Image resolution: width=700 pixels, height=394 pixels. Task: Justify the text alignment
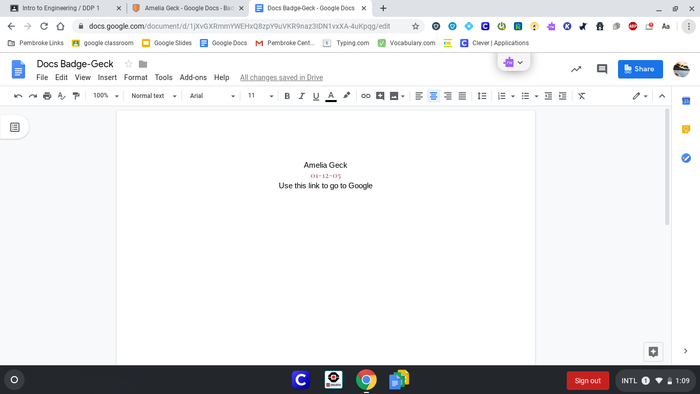point(462,96)
